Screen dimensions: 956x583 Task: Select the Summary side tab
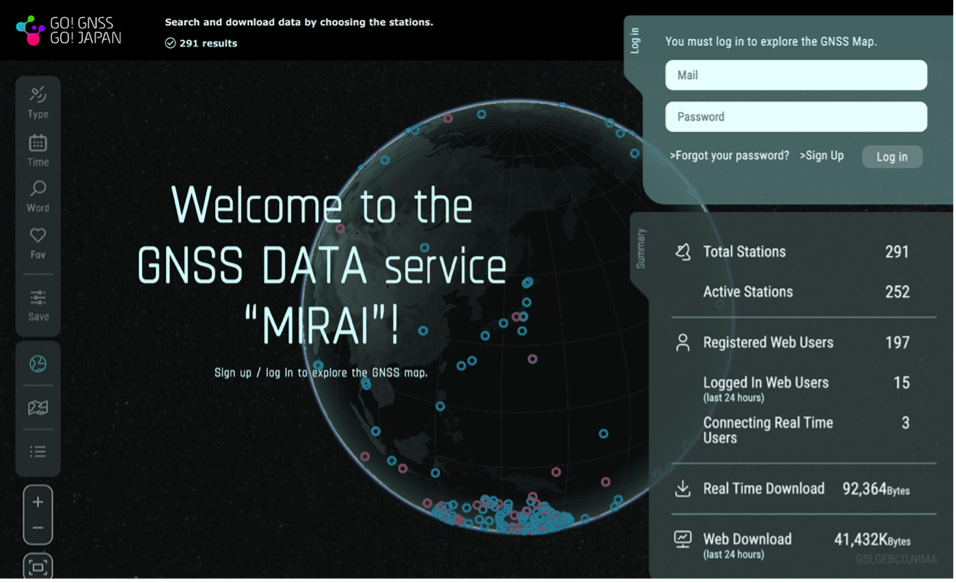coord(640,248)
